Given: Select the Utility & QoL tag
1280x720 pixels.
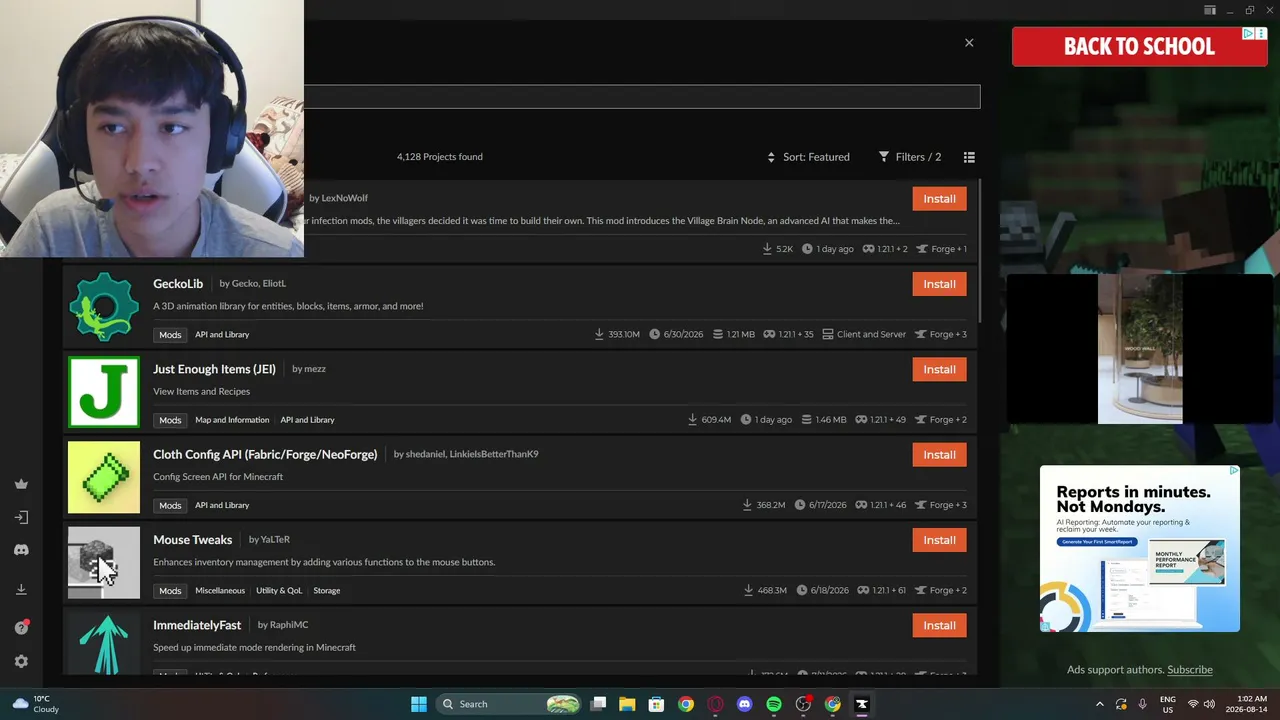Looking at the screenshot, I should 279,591.
